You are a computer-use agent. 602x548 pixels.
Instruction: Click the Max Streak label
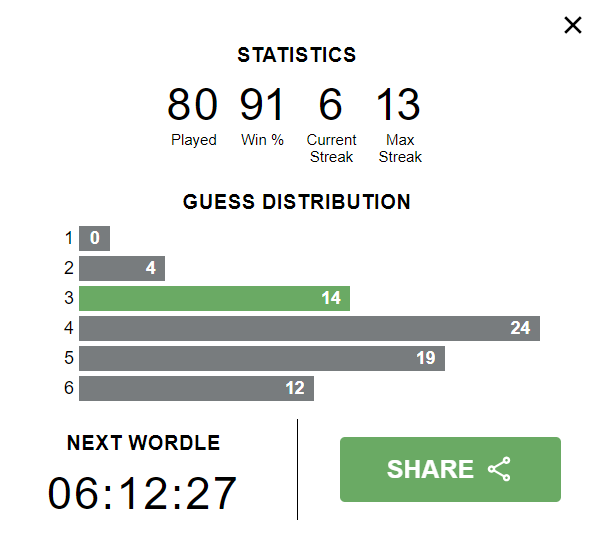point(400,148)
